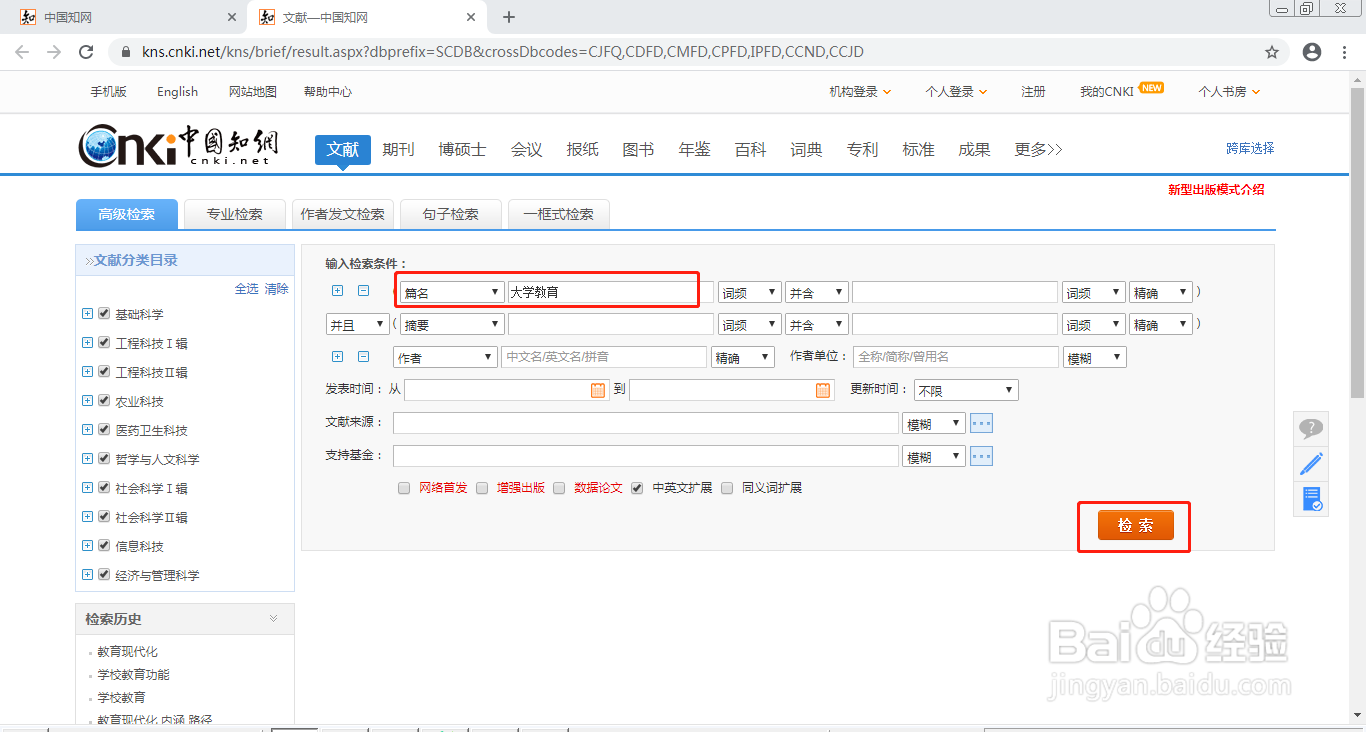Switch to the 专业检索 tab
The width and height of the screenshot is (1366, 732).
(234, 214)
